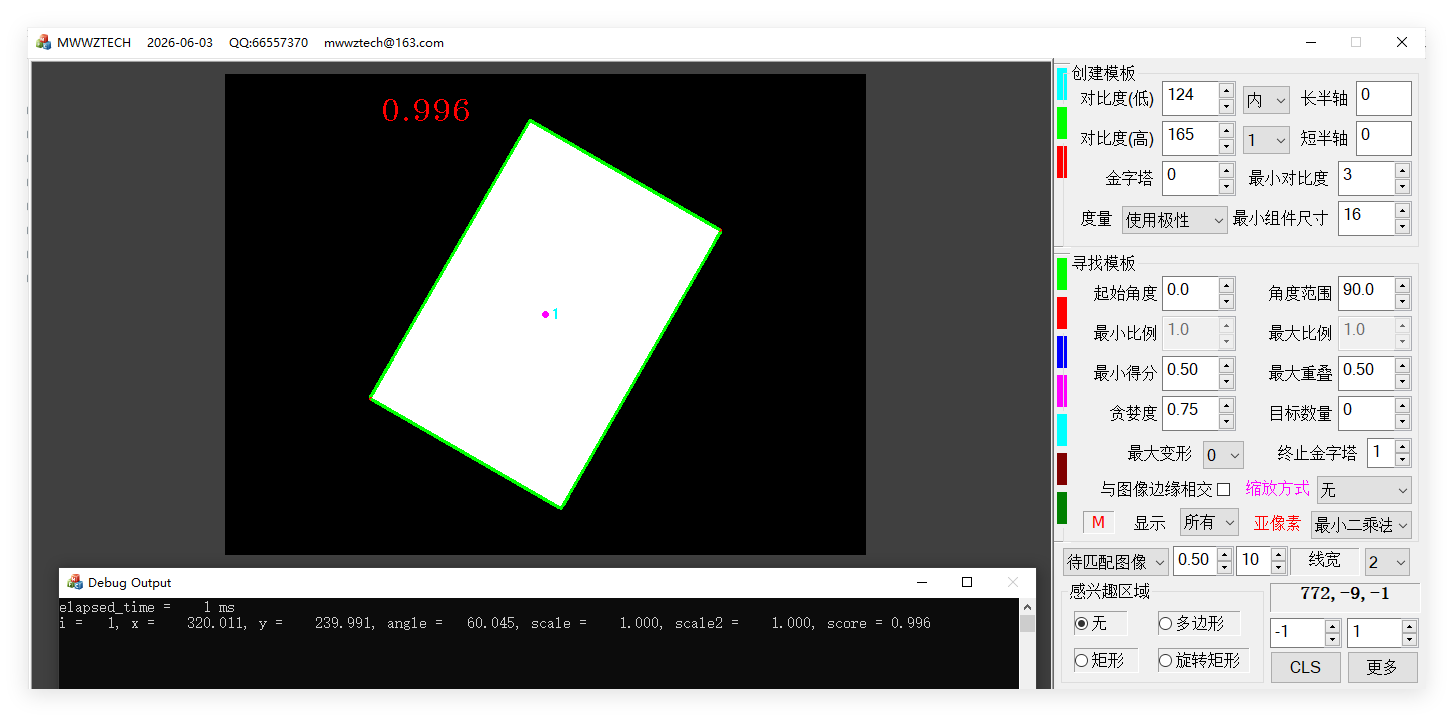
Task: Open the 度量 使用极性 dropdown
Action: (x=1174, y=219)
